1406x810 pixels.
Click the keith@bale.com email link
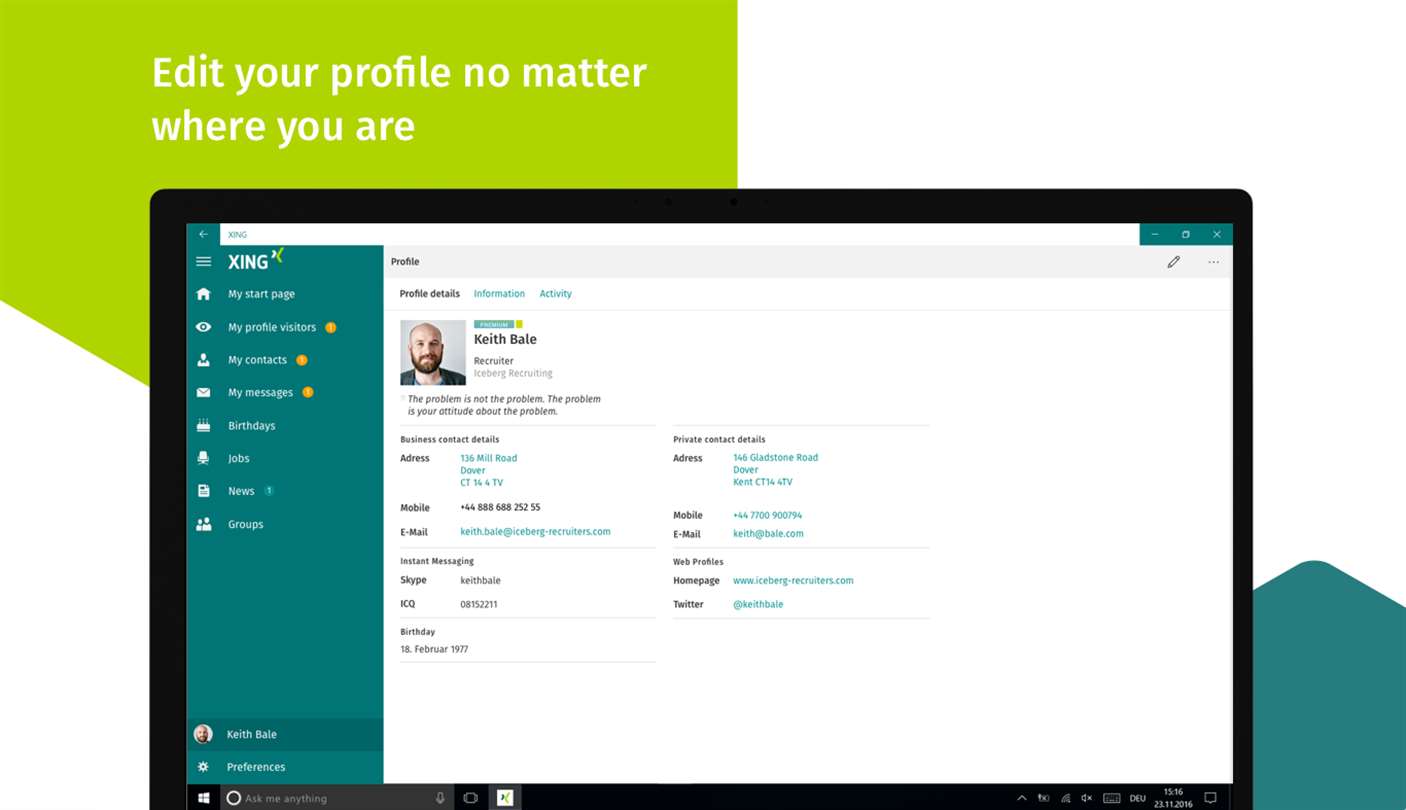point(768,534)
